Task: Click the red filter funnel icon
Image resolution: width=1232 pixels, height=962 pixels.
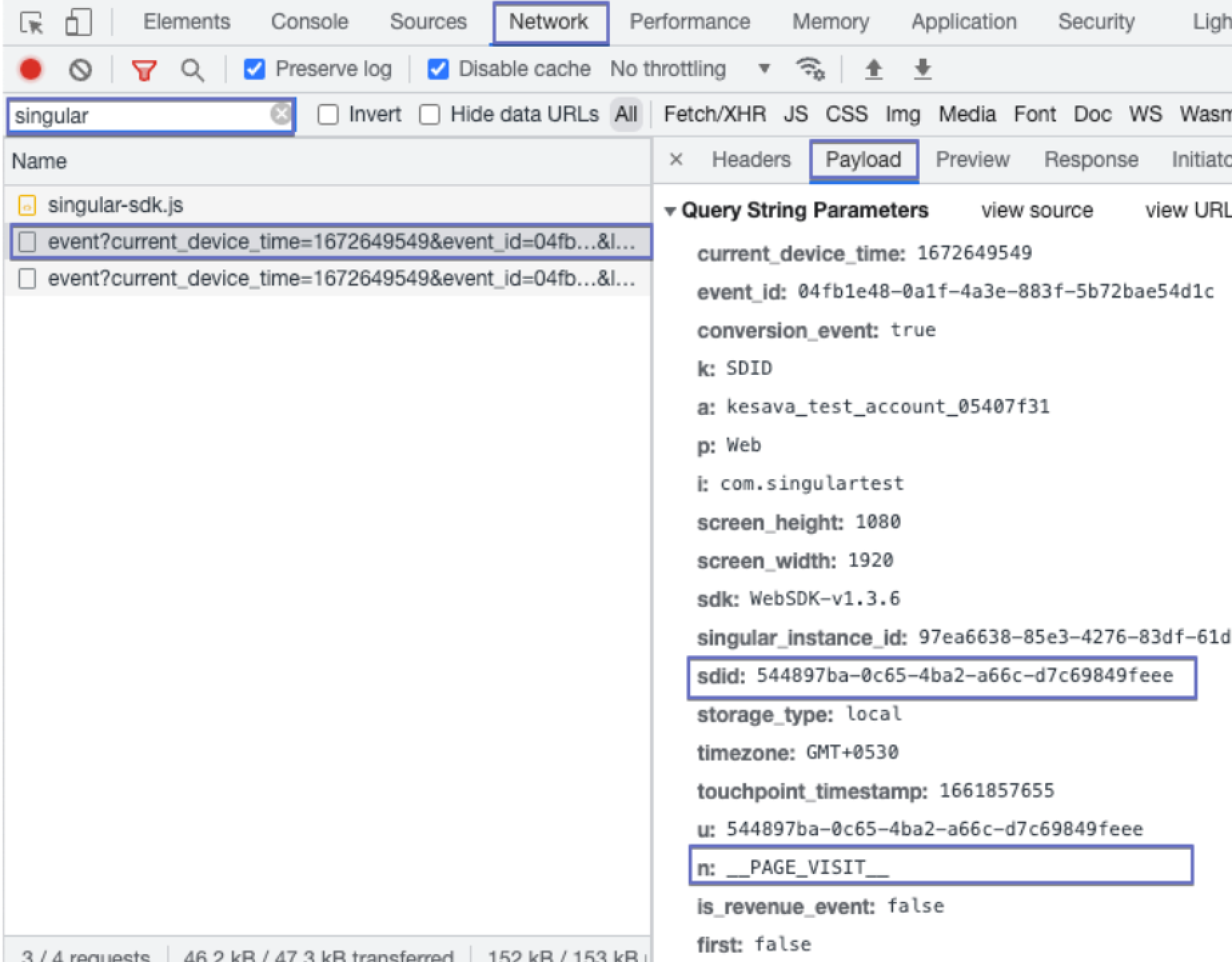Action: tap(144, 69)
